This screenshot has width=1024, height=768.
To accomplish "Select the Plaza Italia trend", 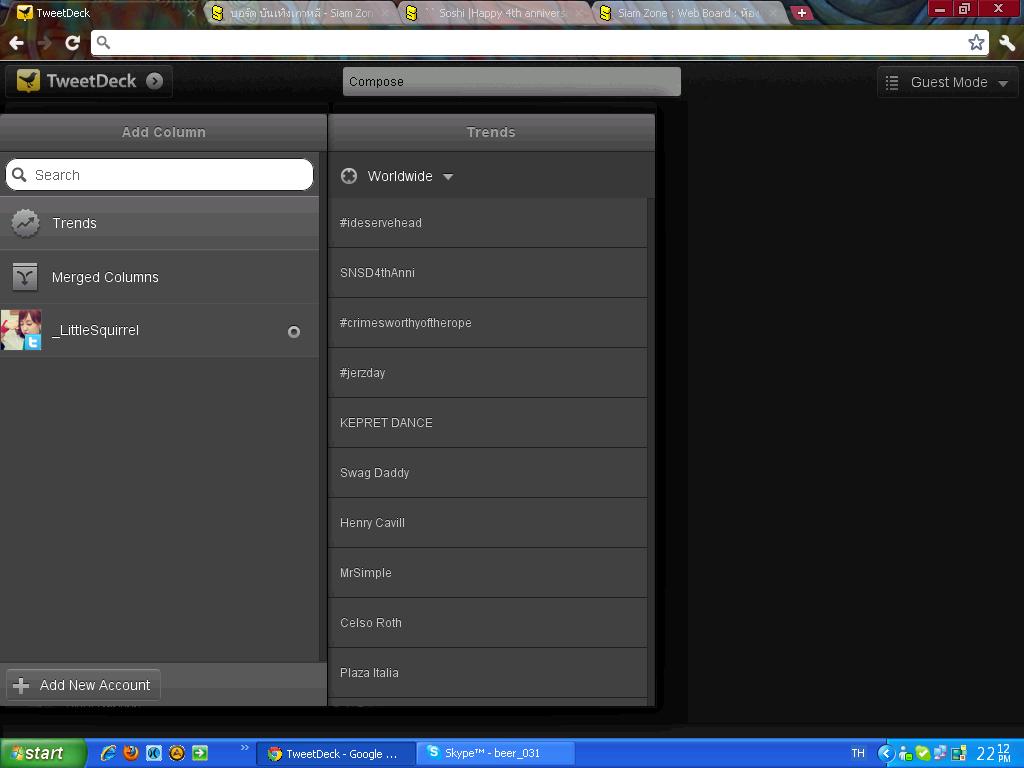I will pyautogui.click(x=487, y=673).
